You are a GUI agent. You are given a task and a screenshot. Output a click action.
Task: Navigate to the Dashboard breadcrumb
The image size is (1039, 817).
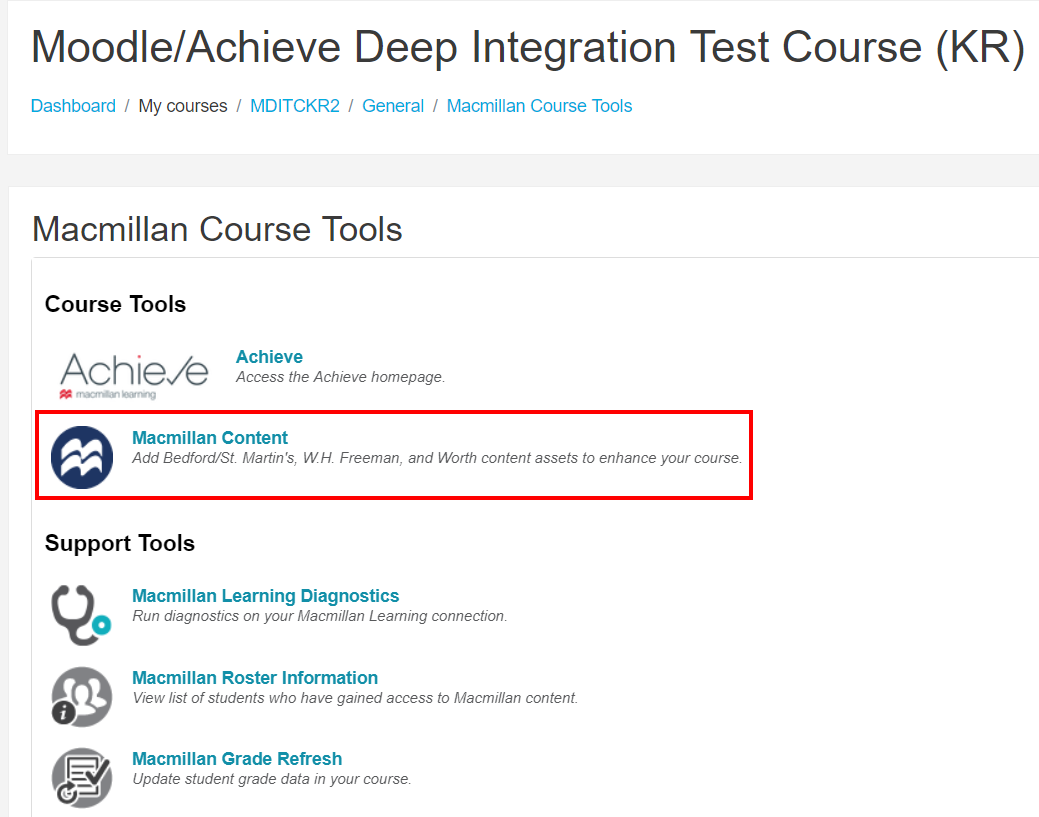click(x=73, y=105)
